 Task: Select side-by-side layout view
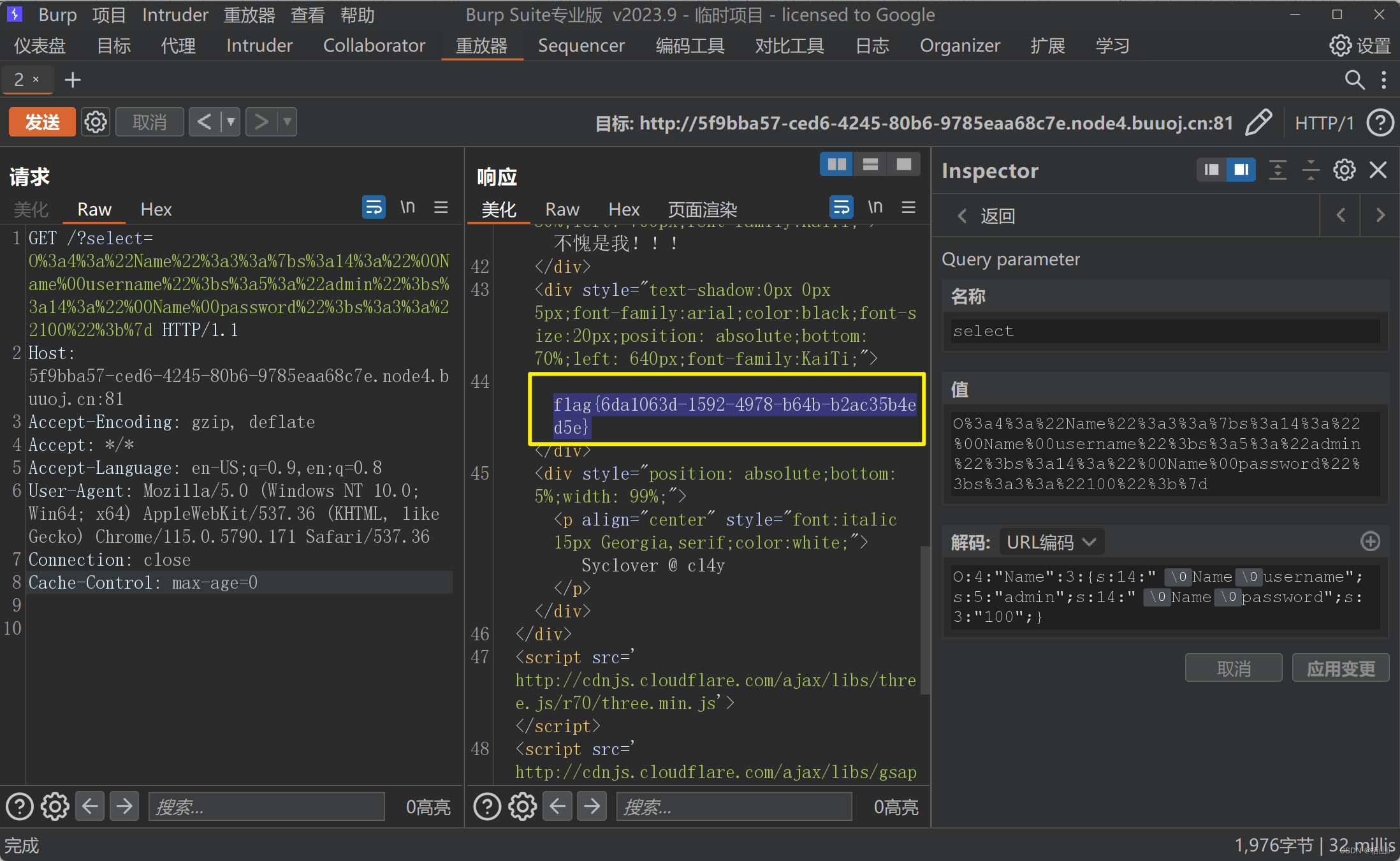tap(836, 165)
